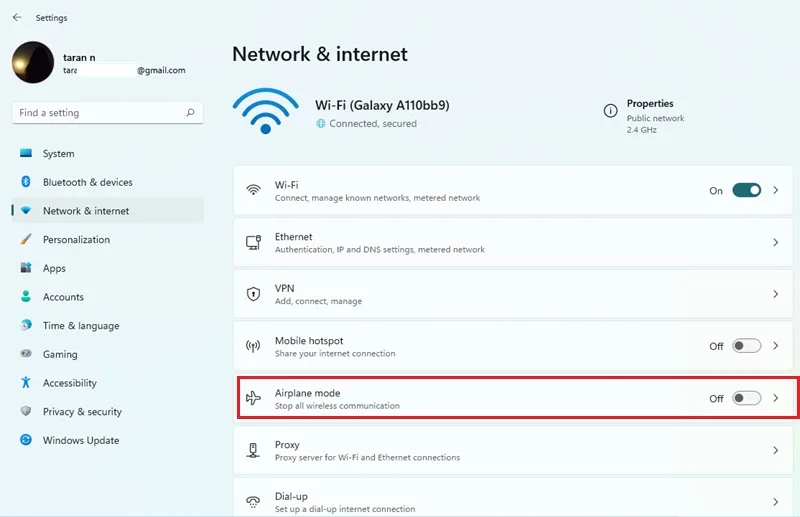Expand Ethernet settings chevron
800x517 pixels.
coord(776,242)
